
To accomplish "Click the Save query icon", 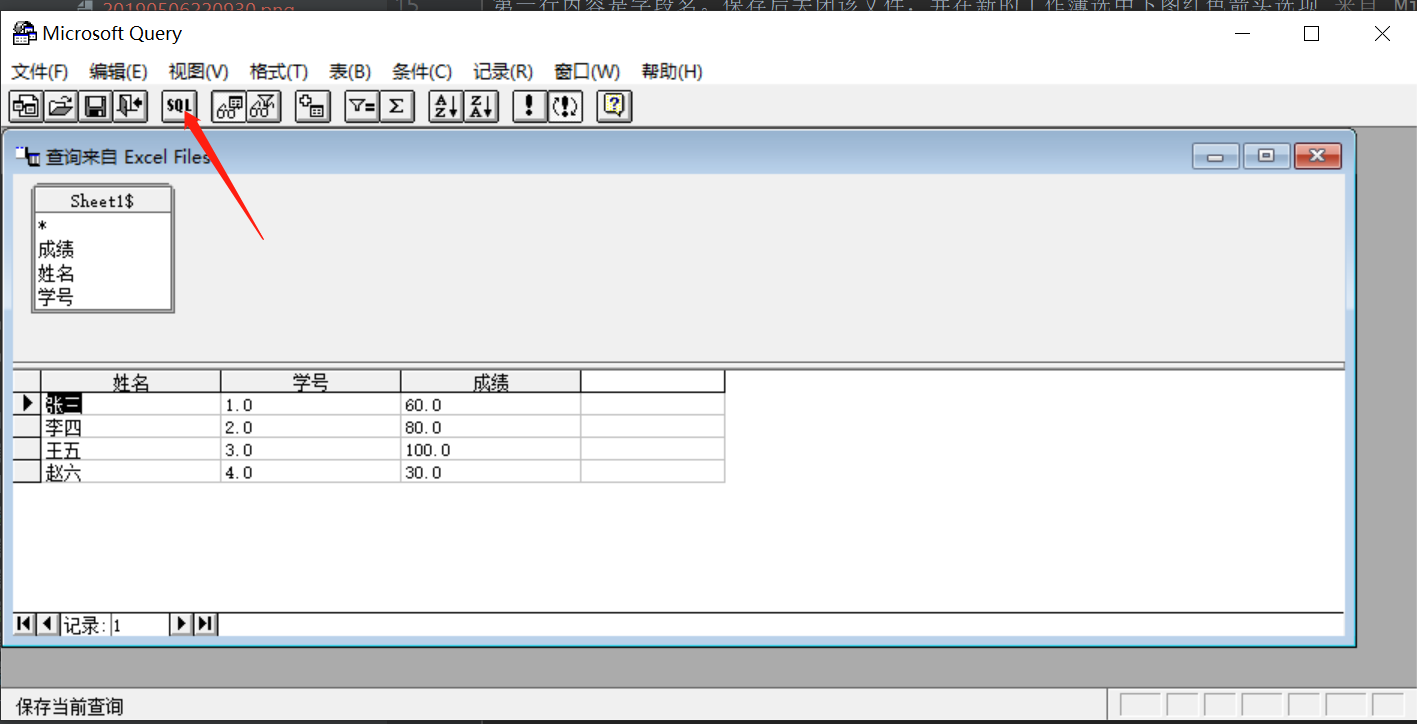I will [x=94, y=106].
